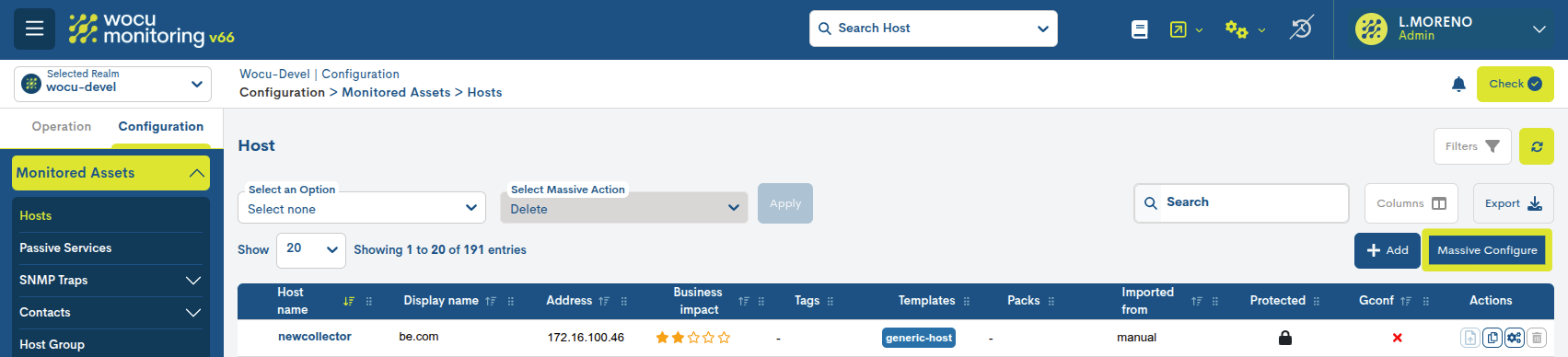The width and height of the screenshot is (1568, 357).
Task: Click the star business impact rating
Action: (692, 338)
